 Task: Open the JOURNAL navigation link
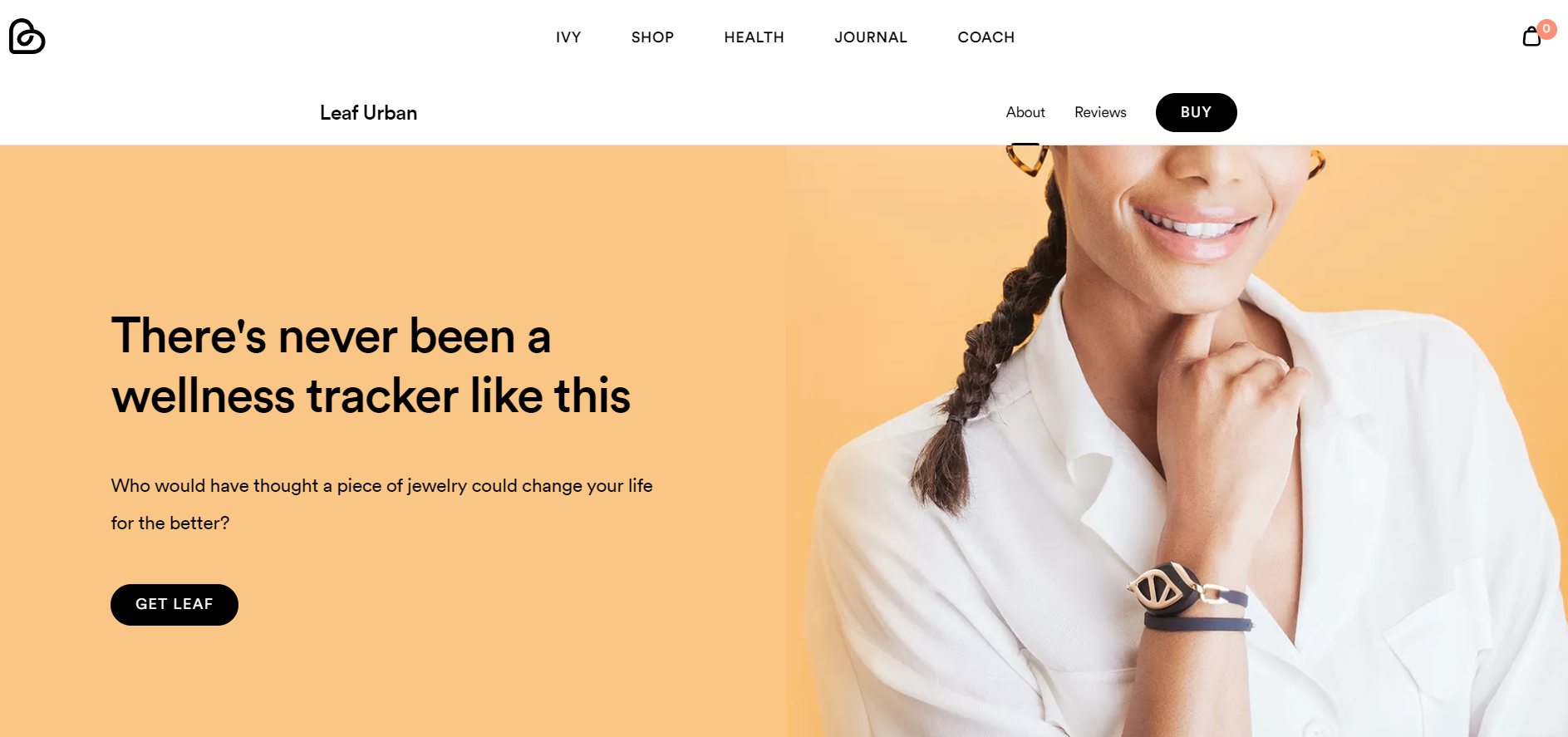click(x=871, y=37)
